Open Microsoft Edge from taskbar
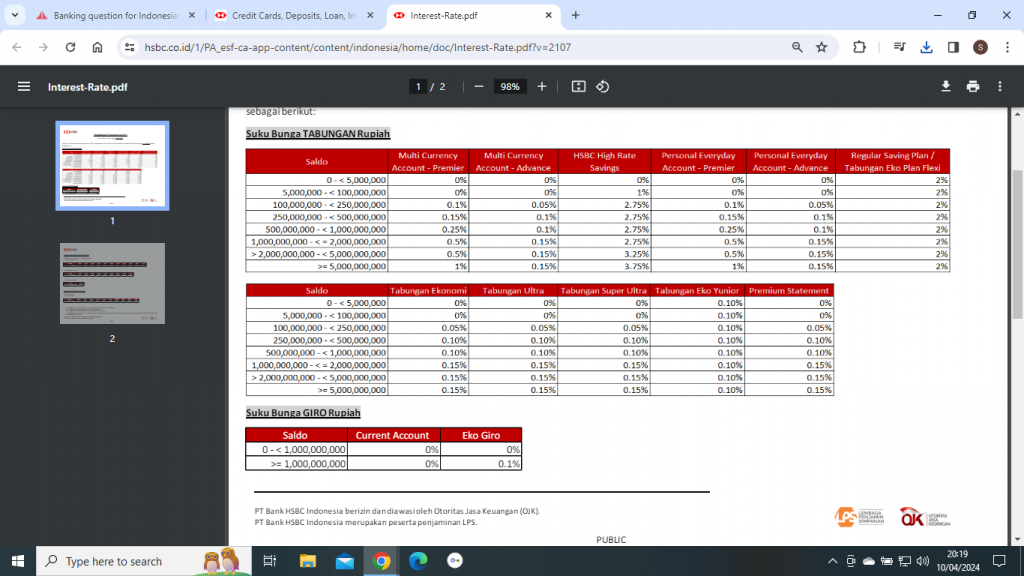 [418, 561]
